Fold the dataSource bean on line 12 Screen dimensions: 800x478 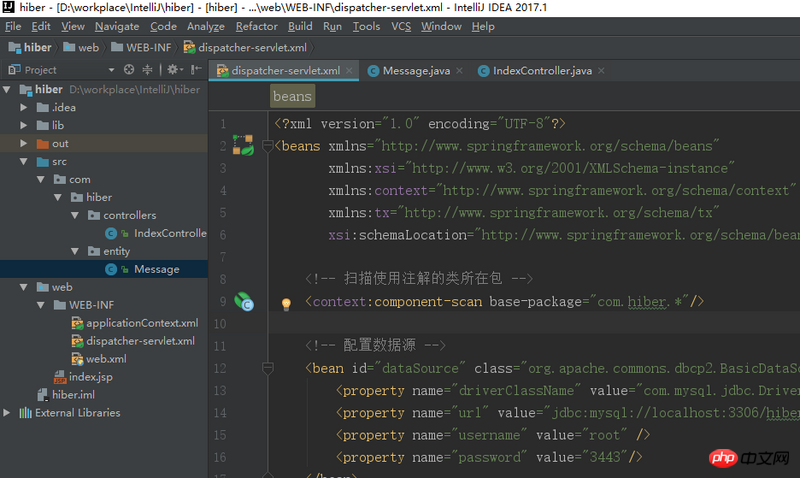[267, 368]
